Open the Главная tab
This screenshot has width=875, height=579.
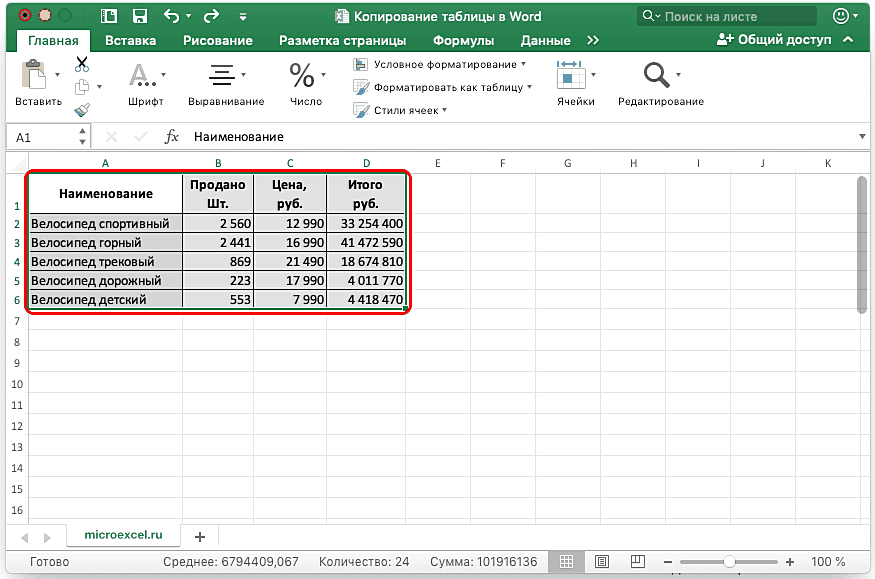53,41
